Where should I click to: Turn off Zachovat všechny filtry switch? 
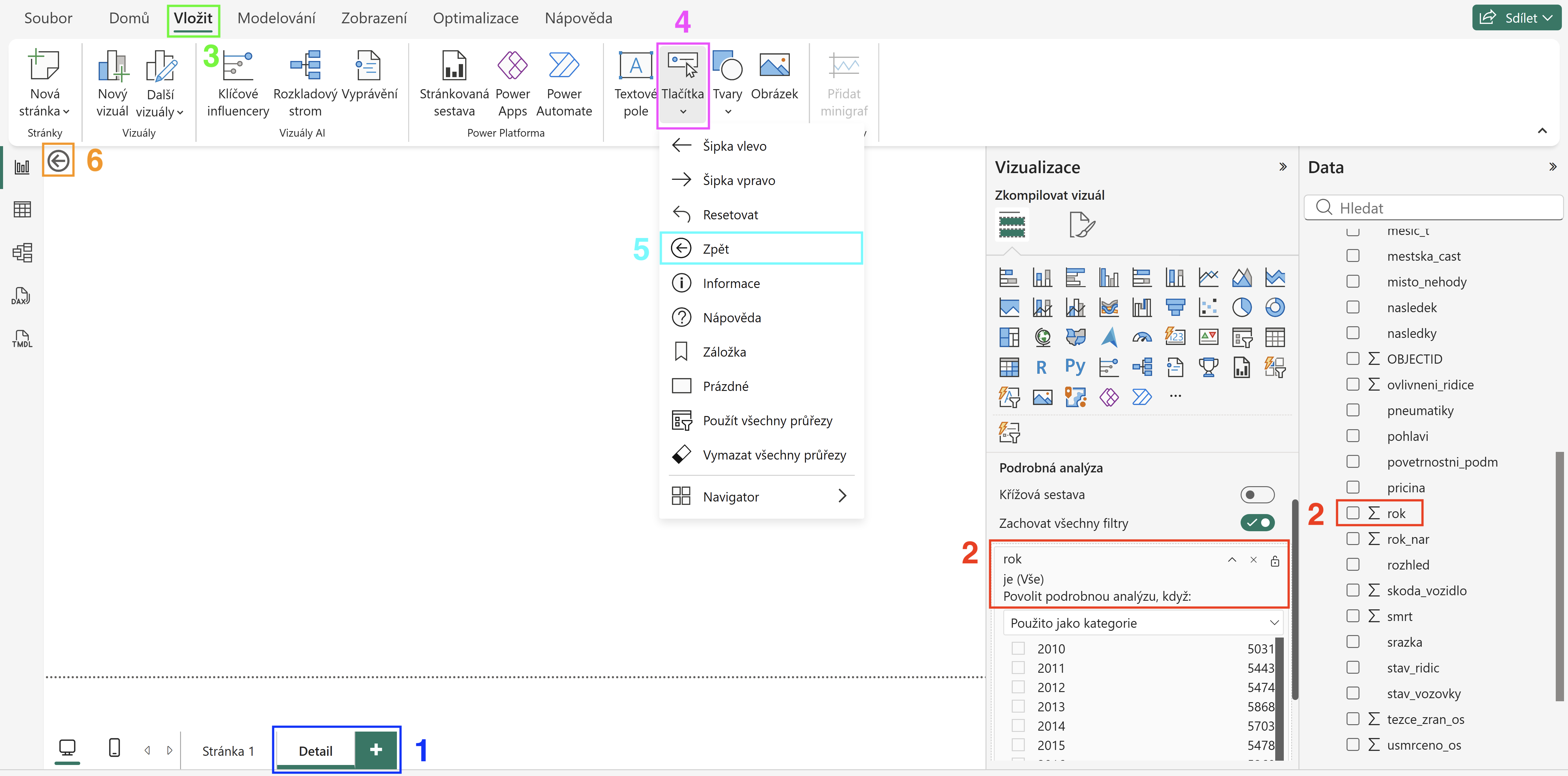tap(1257, 523)
